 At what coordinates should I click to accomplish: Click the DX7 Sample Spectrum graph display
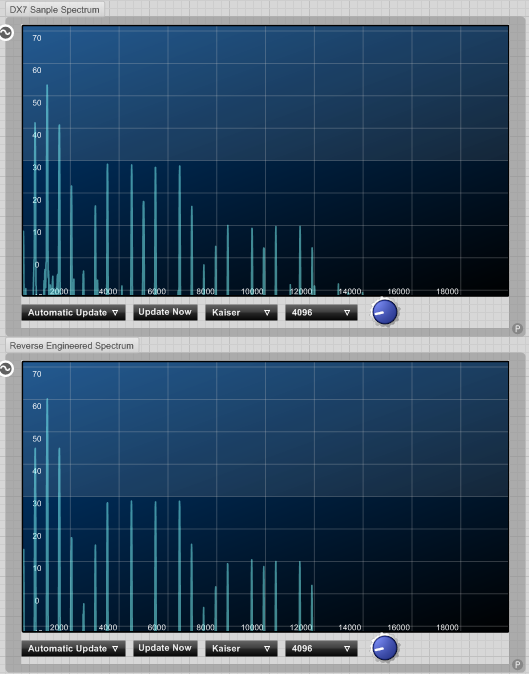point(265,161)
